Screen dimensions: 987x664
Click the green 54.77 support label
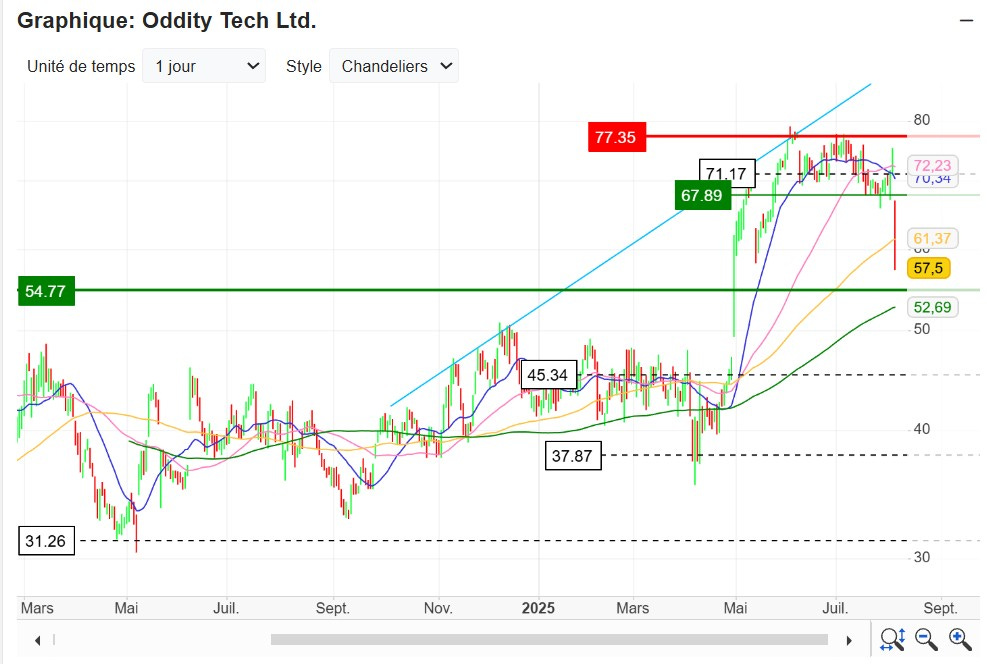(x=46, y=291)
